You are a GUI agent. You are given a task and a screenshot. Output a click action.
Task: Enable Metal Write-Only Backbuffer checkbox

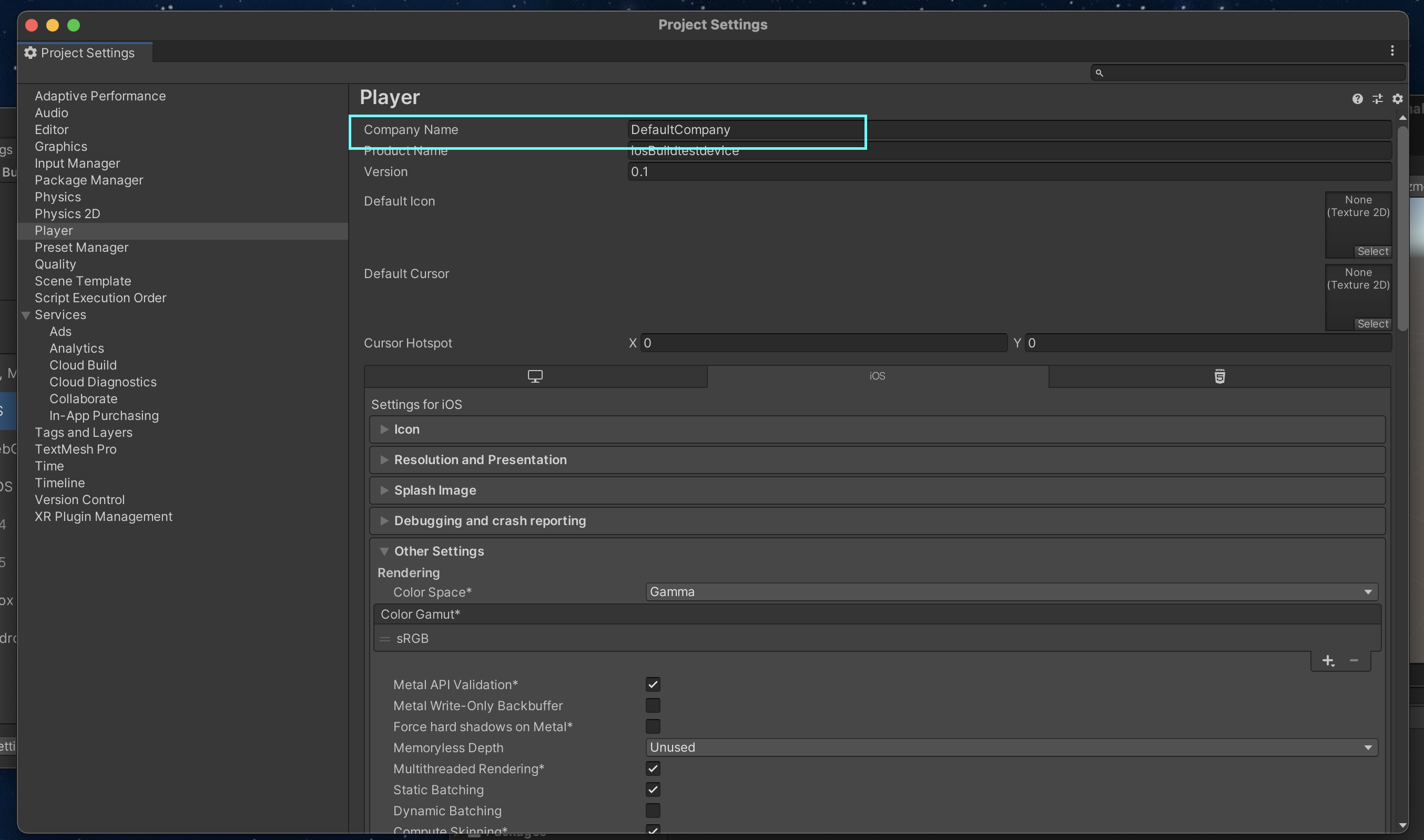653,705
